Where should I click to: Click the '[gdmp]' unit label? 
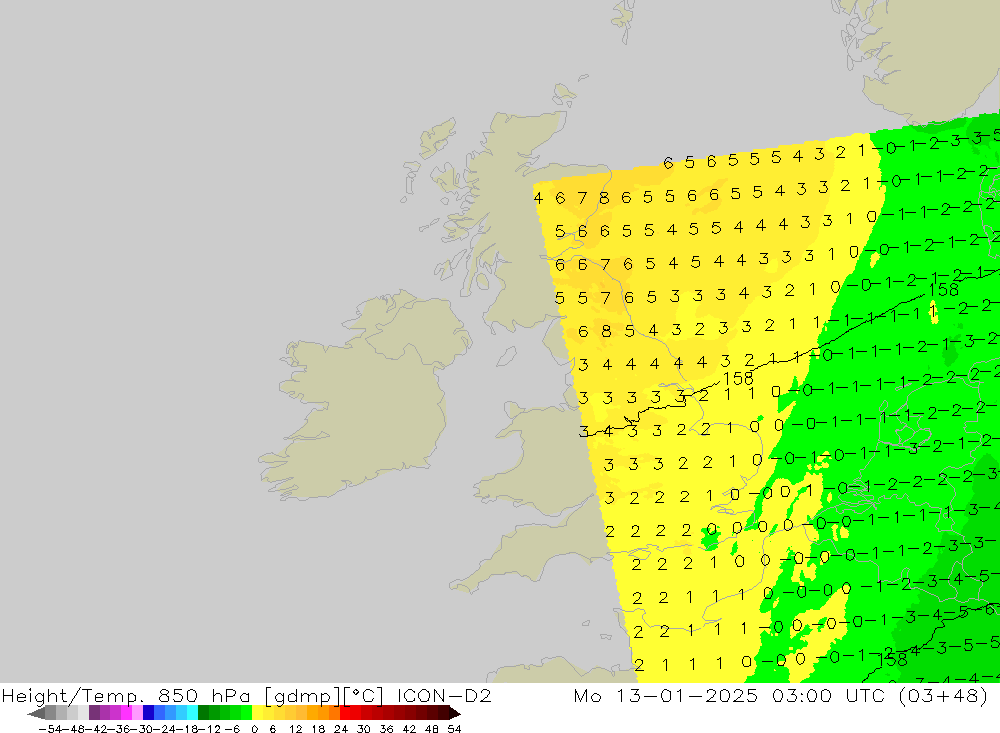[301, 696]
